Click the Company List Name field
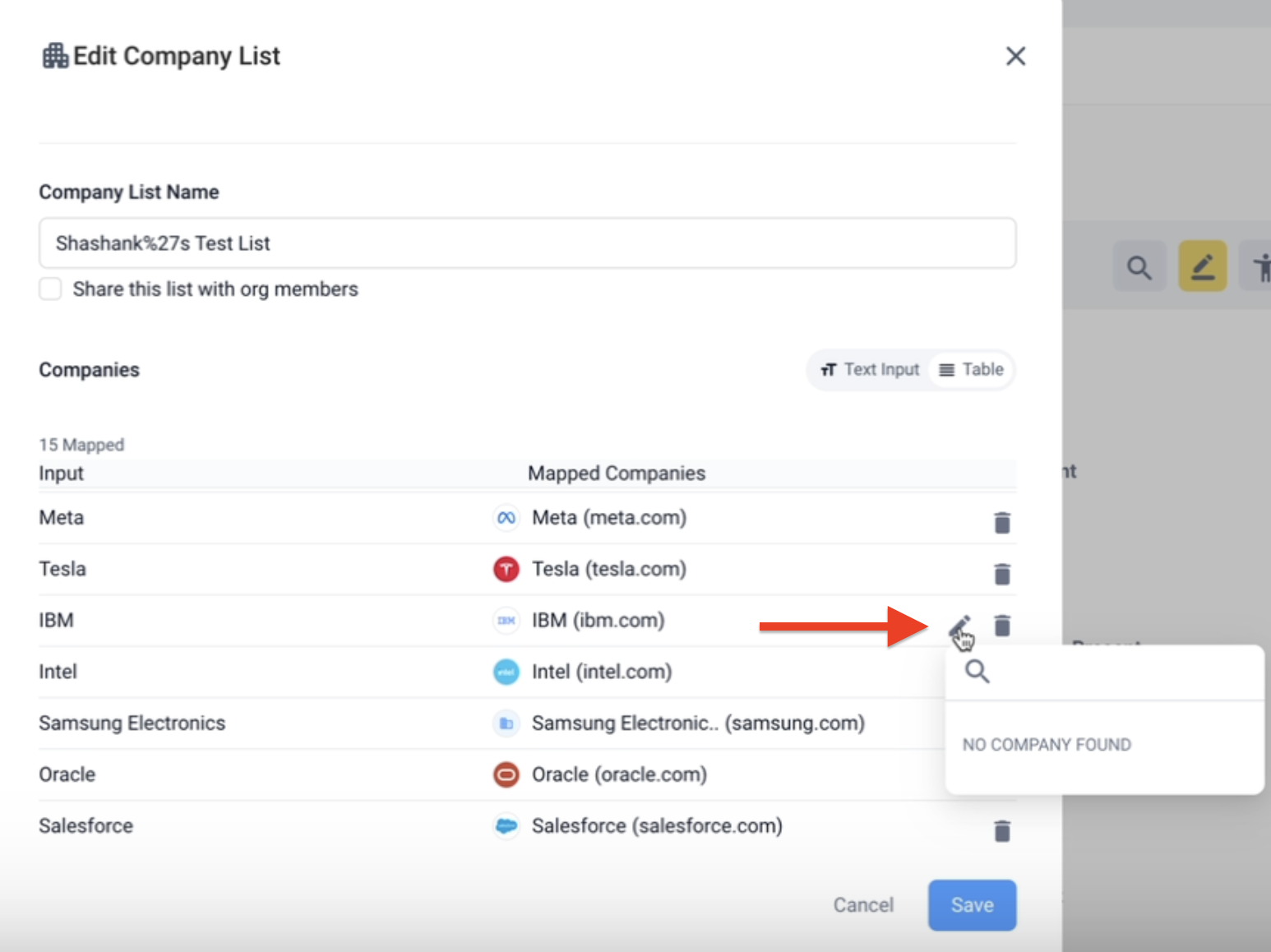The height and width of the screenshot is (952, 1271). 527,243
